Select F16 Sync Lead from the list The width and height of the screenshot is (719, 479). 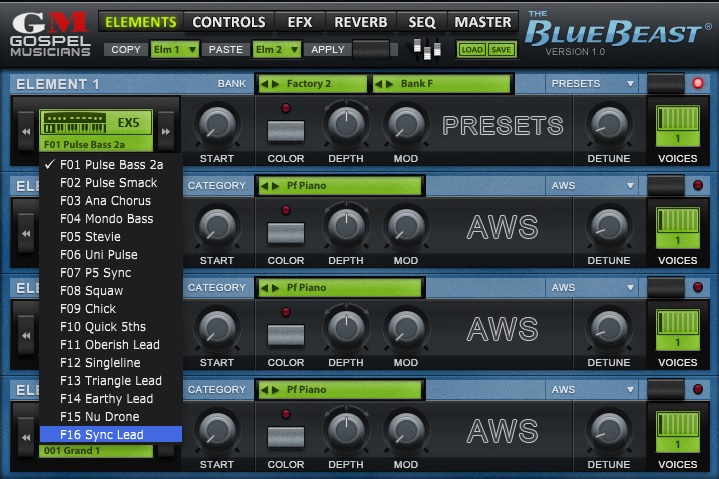point(111,435)
